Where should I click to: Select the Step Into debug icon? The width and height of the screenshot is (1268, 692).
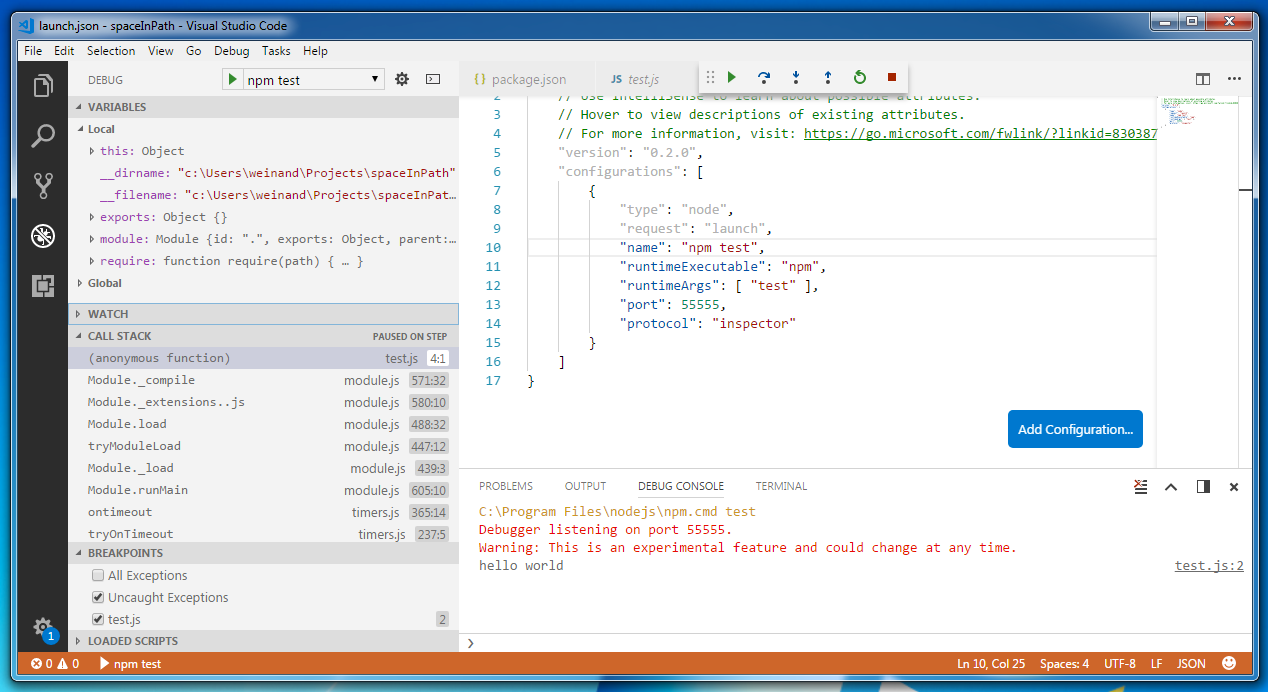[795, 76]
